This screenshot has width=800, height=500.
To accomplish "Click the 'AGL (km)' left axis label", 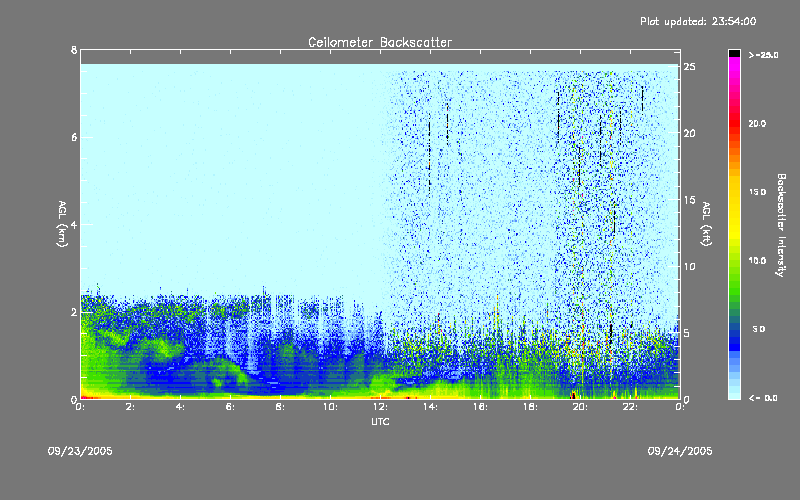I will 62,224.
